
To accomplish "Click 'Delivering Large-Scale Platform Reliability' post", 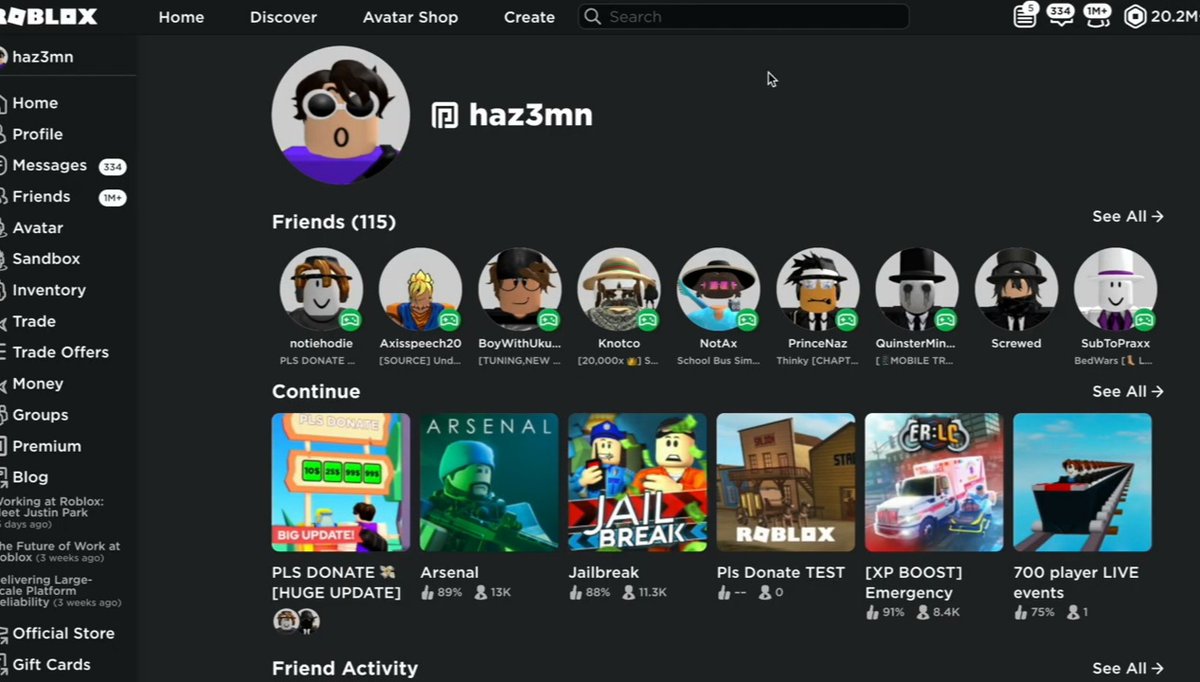I will [60, 591].
